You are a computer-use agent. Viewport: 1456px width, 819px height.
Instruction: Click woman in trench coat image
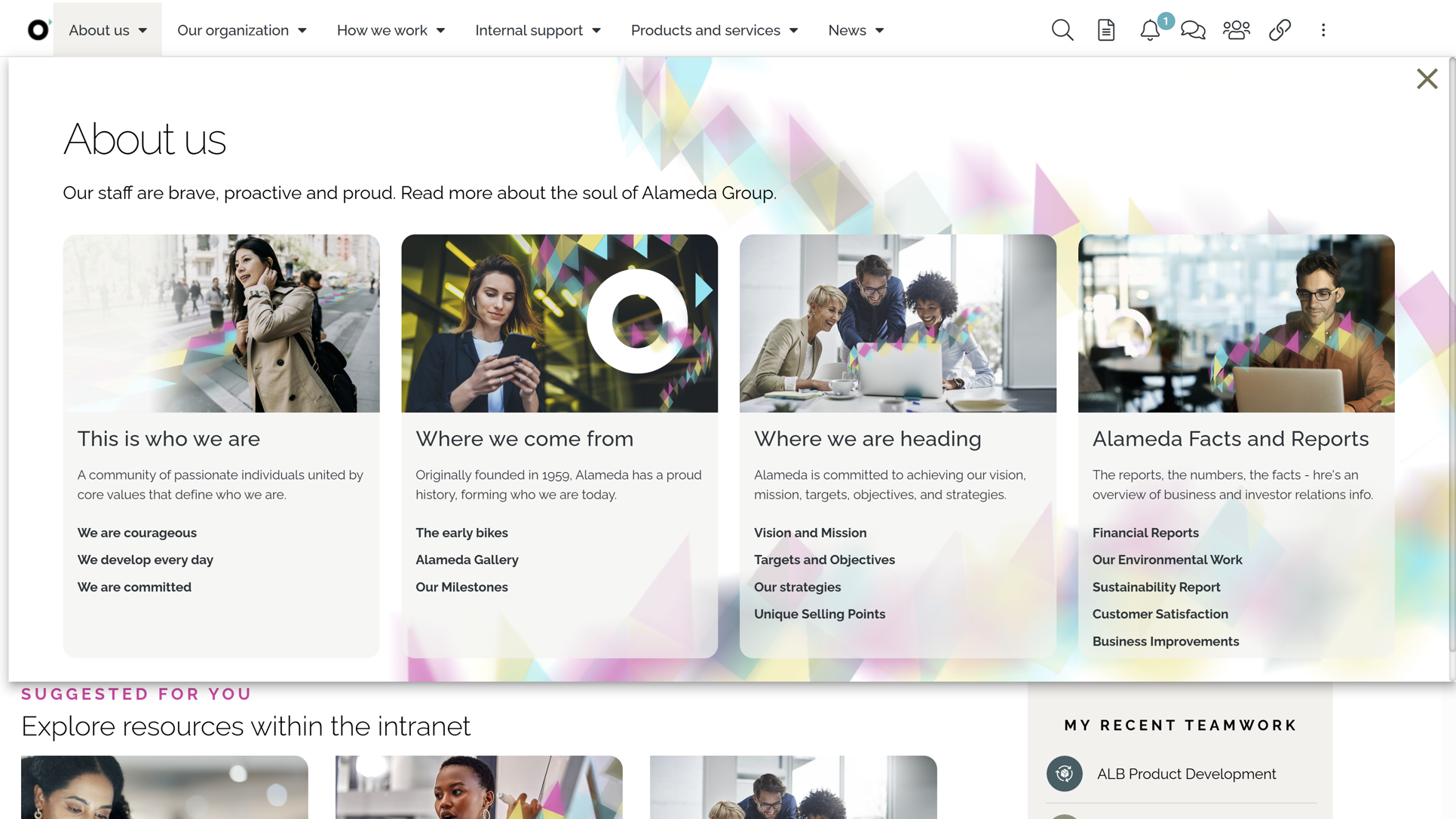point(221,323)
